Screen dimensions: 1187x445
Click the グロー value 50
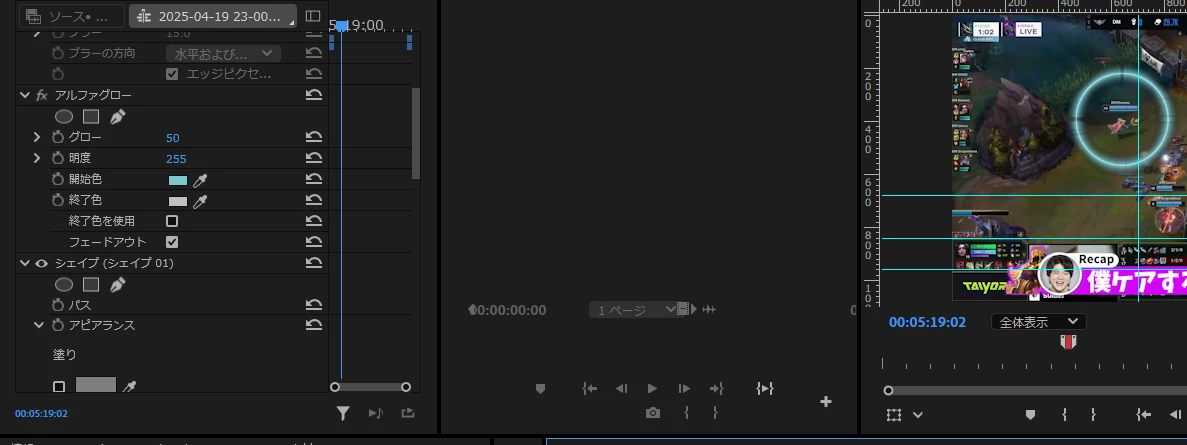pos(173,138)
